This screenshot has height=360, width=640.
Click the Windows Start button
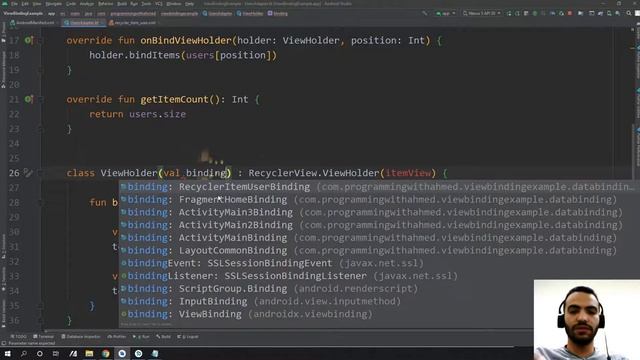[x=7, y=353]
